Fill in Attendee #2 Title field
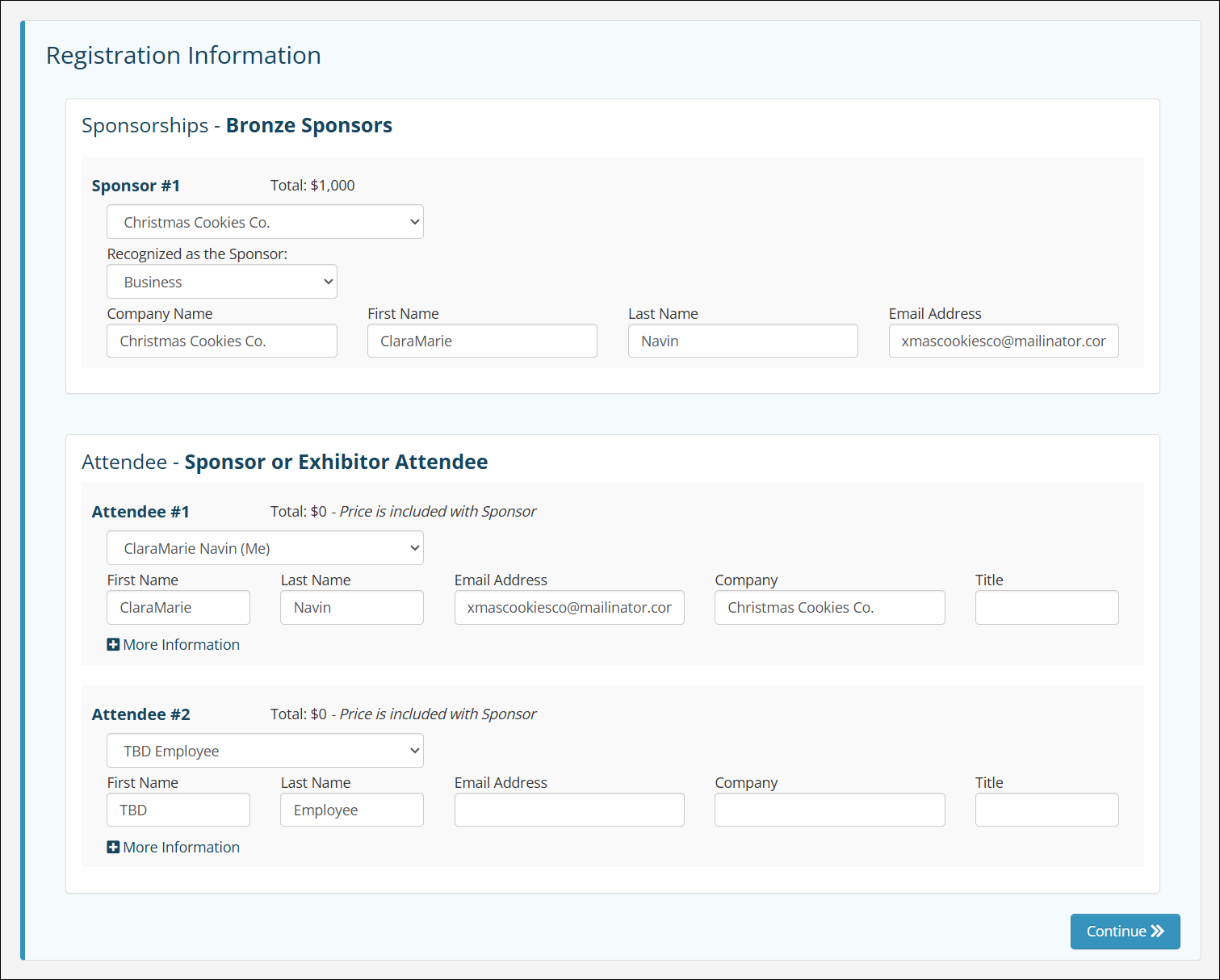 click(1047, 810)
